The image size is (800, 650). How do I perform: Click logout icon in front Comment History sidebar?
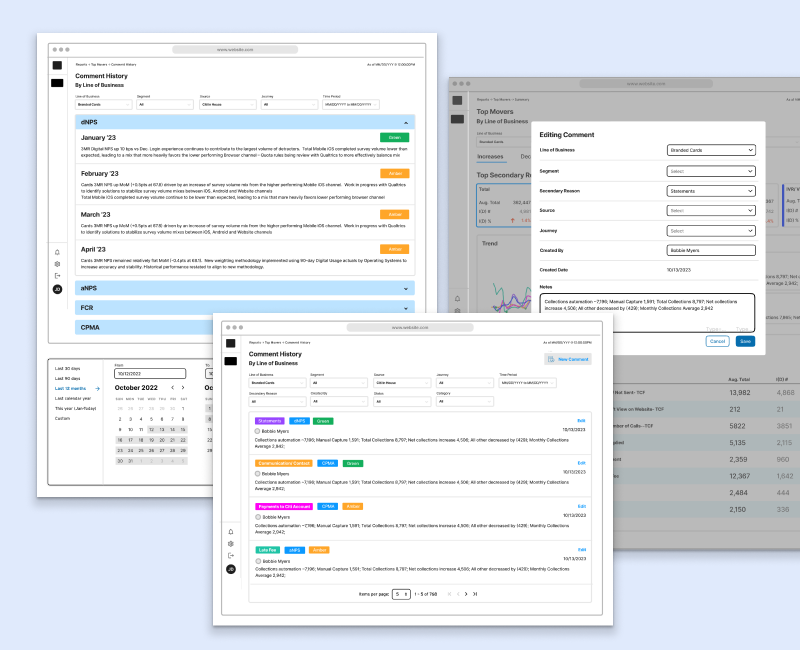point(231,556)
